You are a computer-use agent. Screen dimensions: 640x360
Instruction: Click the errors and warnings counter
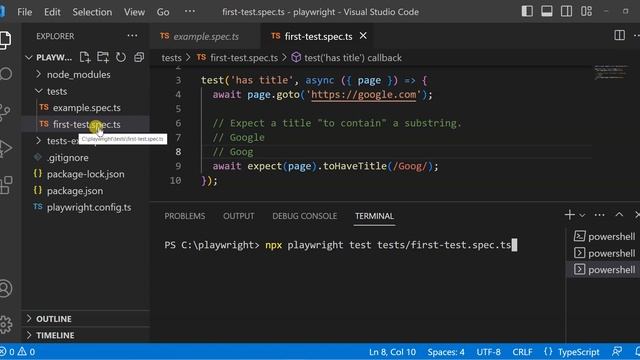tap(17, 352)
